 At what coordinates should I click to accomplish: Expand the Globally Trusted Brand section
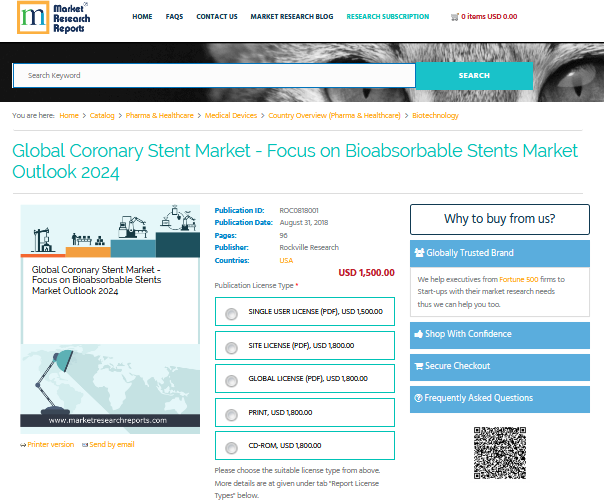coord(500,253)
